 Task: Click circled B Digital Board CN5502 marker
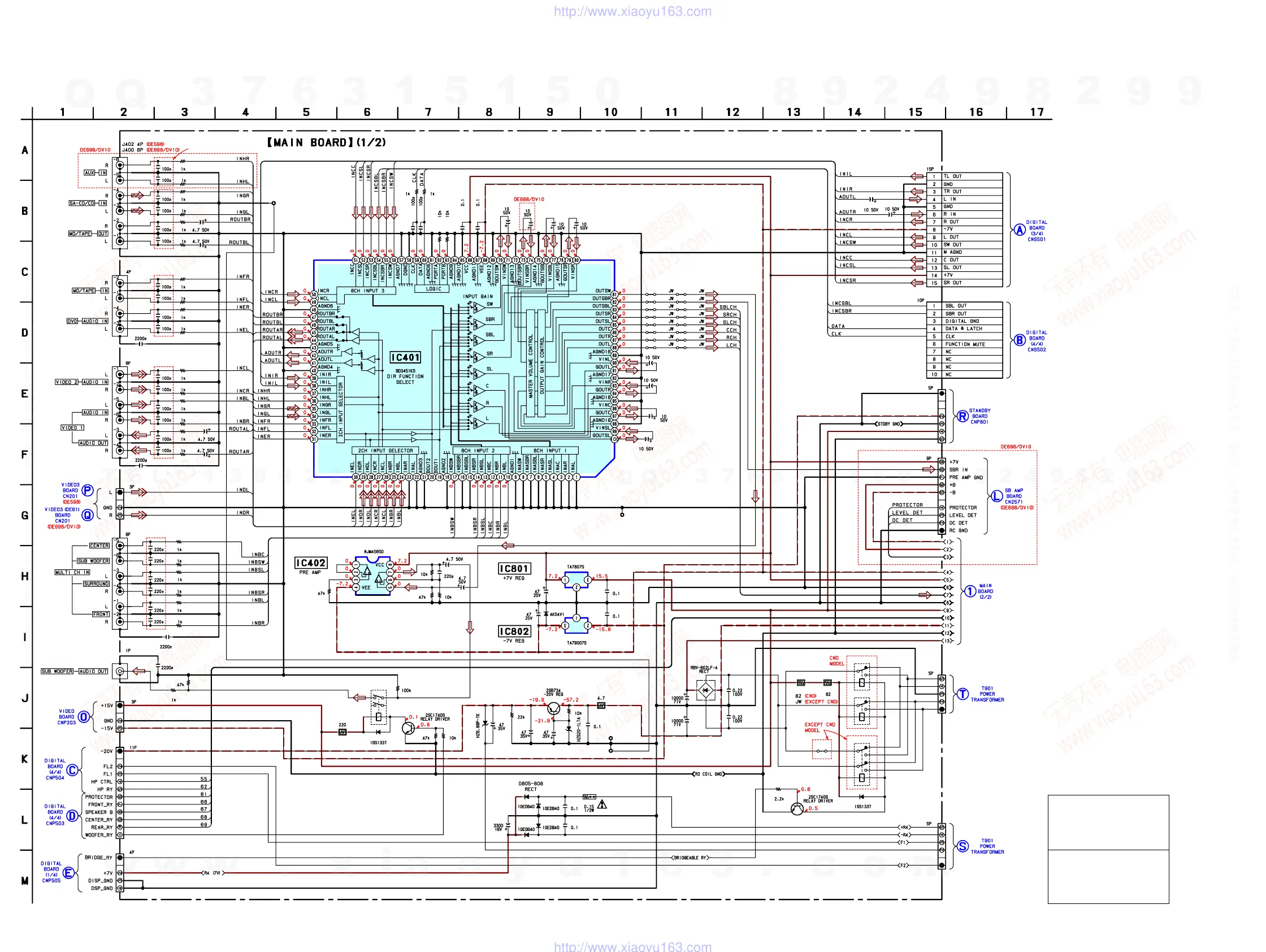pyautogui.click(x=1020, y=341)
